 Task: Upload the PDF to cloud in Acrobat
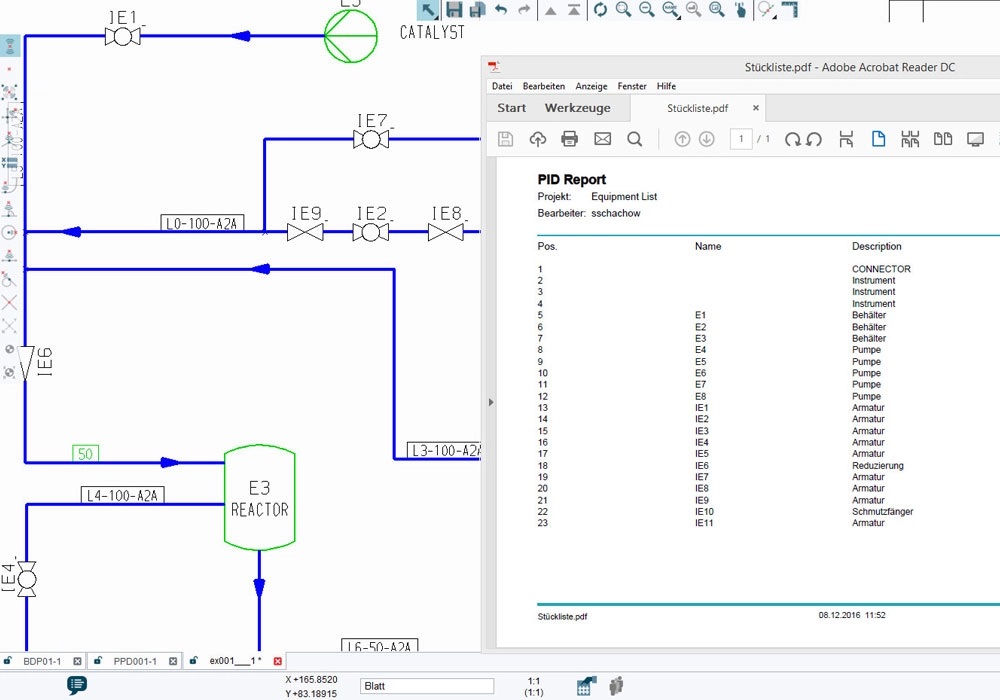tap(538, 139)
